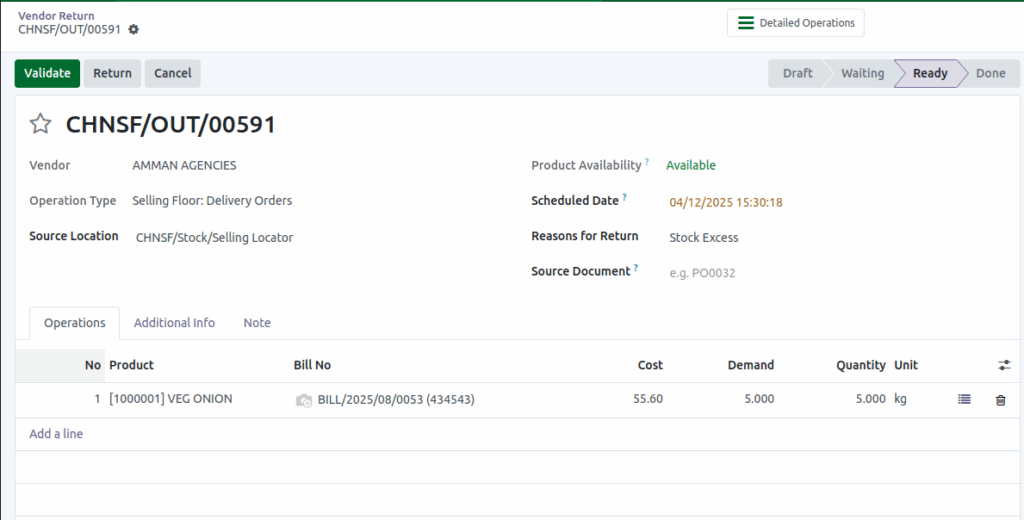
Task: Open Detailed Operations
Action: [x=795, y=23]
